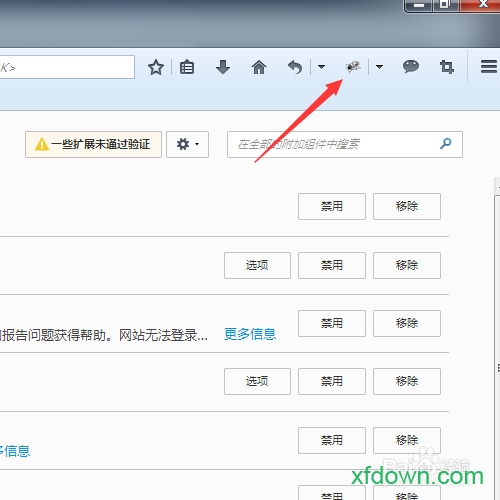Open the 更多信息 link

coord(250,334)
